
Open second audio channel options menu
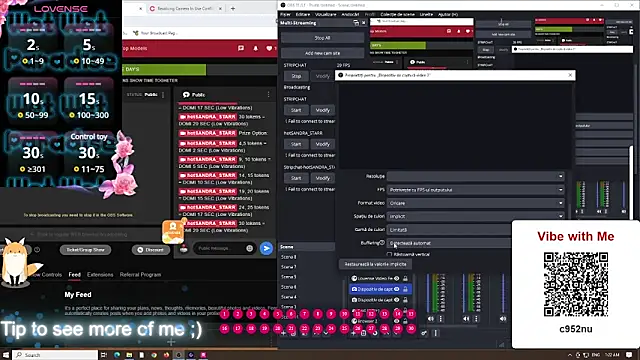(x=476, y=319)
